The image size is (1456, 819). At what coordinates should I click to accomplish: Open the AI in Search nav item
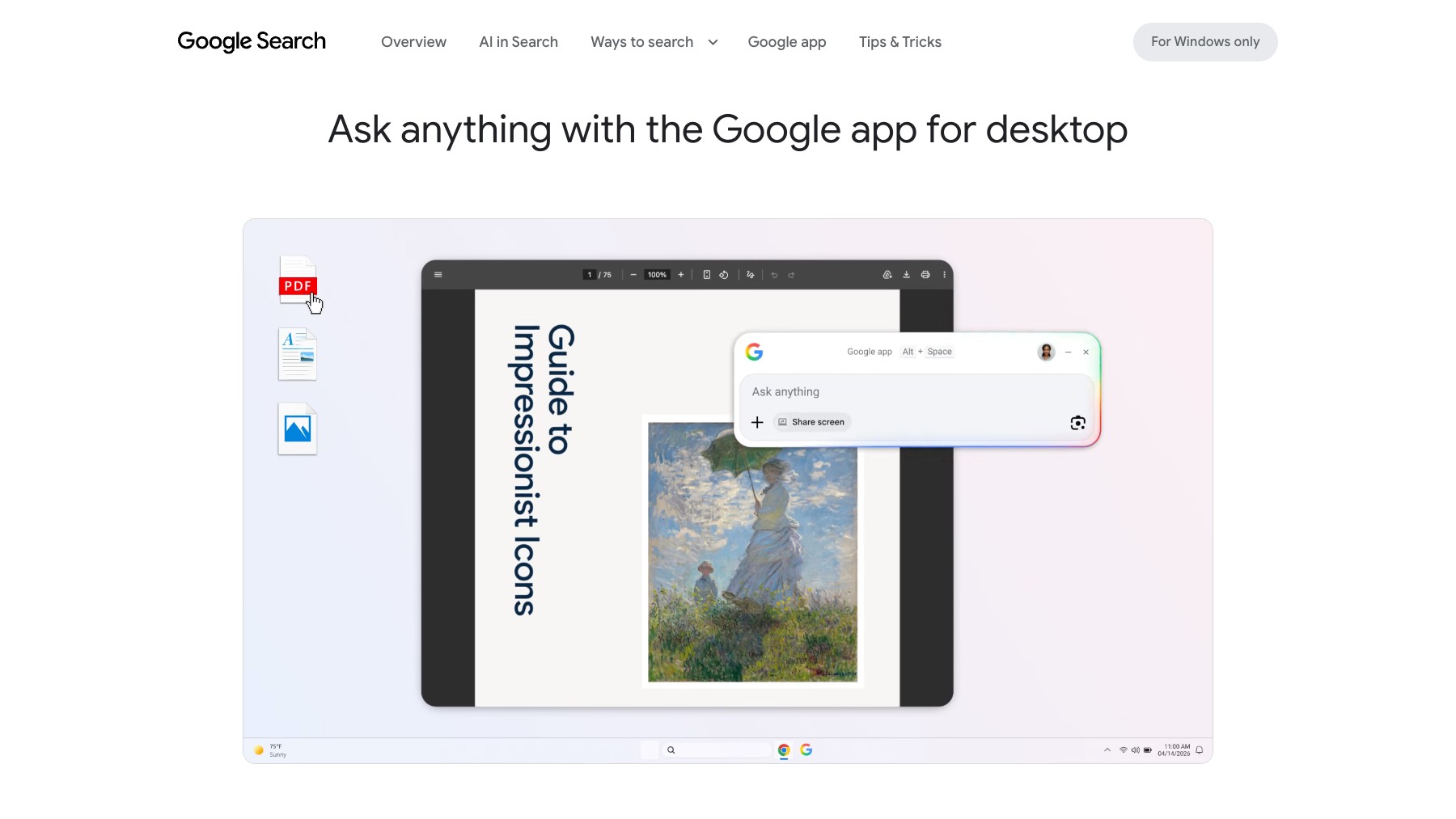click(x=518, y=42)
